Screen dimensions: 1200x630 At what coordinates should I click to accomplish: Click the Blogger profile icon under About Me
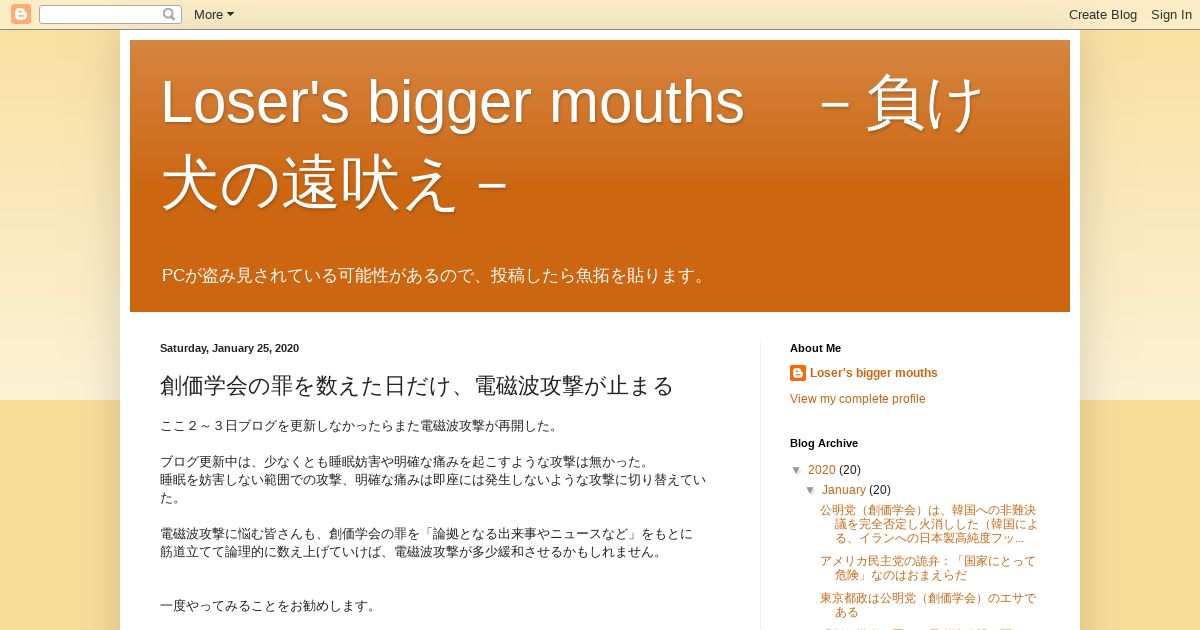[798, 373]
